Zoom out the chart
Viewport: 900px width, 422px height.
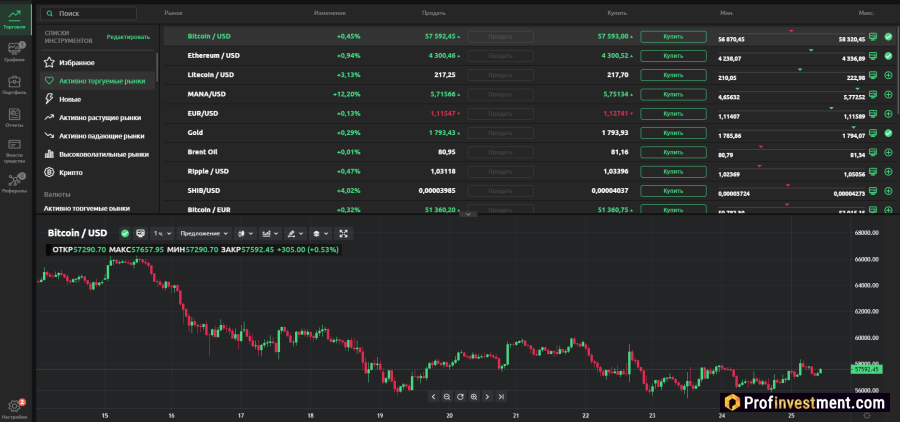(x=447, y=397)
